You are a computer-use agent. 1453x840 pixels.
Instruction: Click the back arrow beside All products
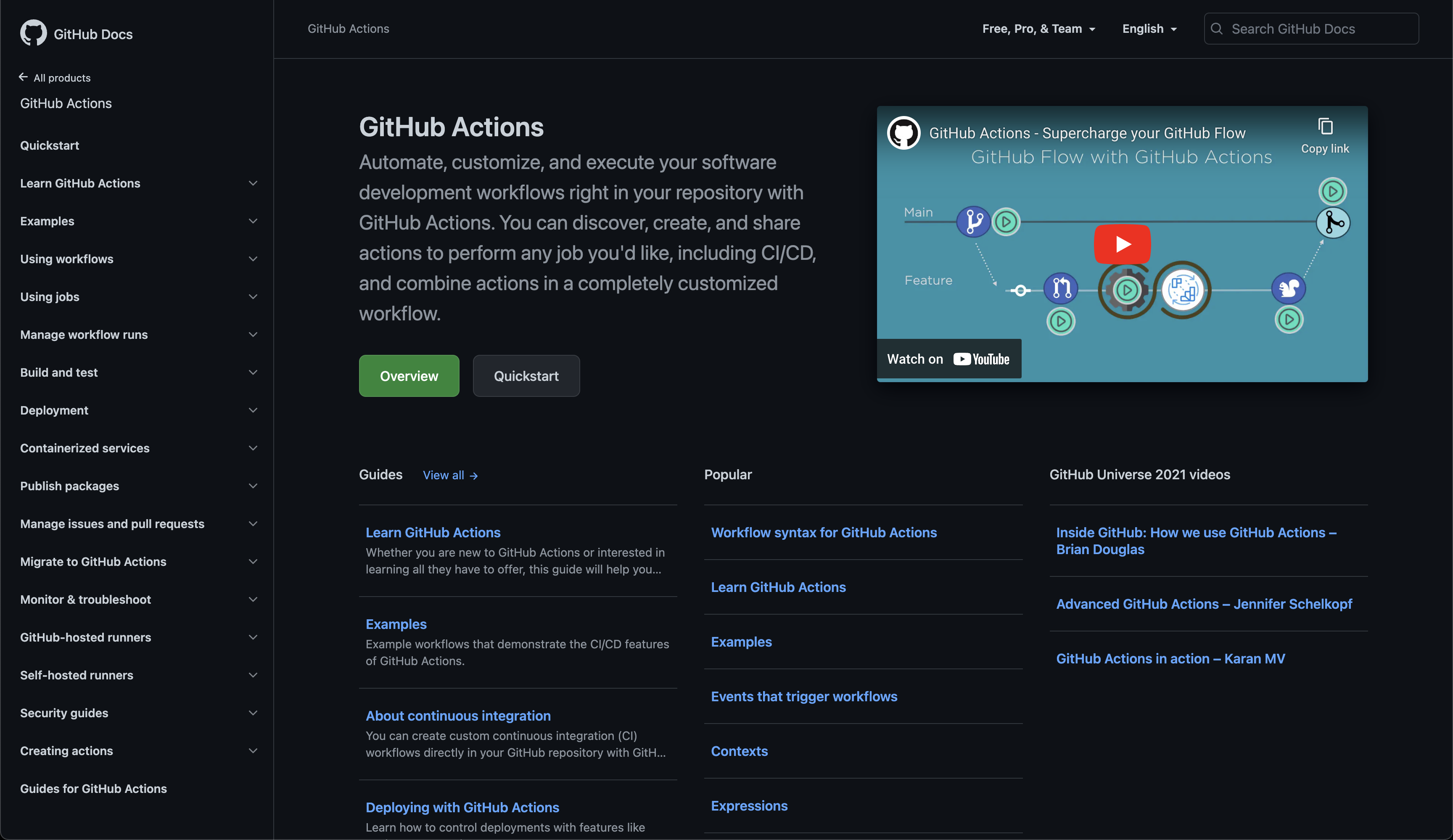(x=23, y=77)
